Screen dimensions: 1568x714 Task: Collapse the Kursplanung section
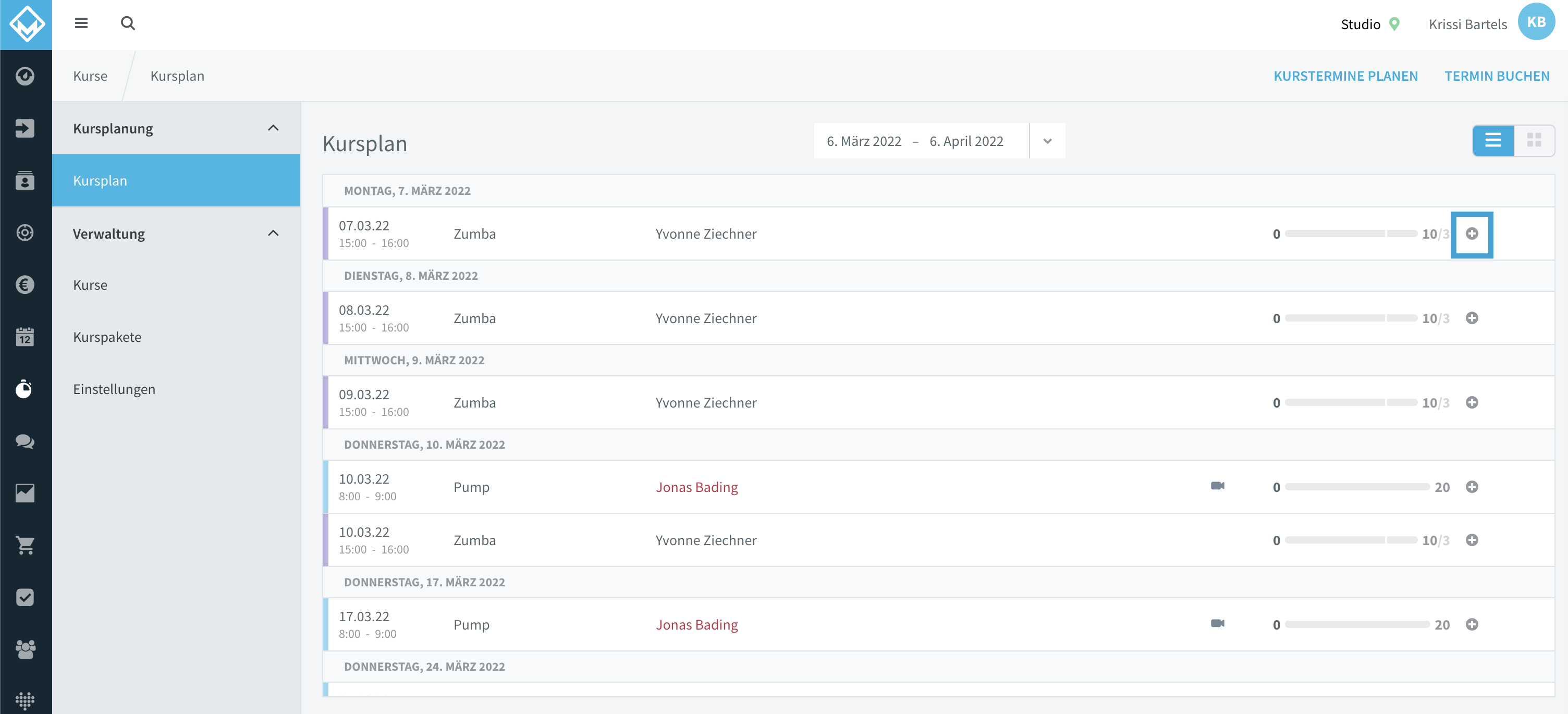tap(273, 128)
